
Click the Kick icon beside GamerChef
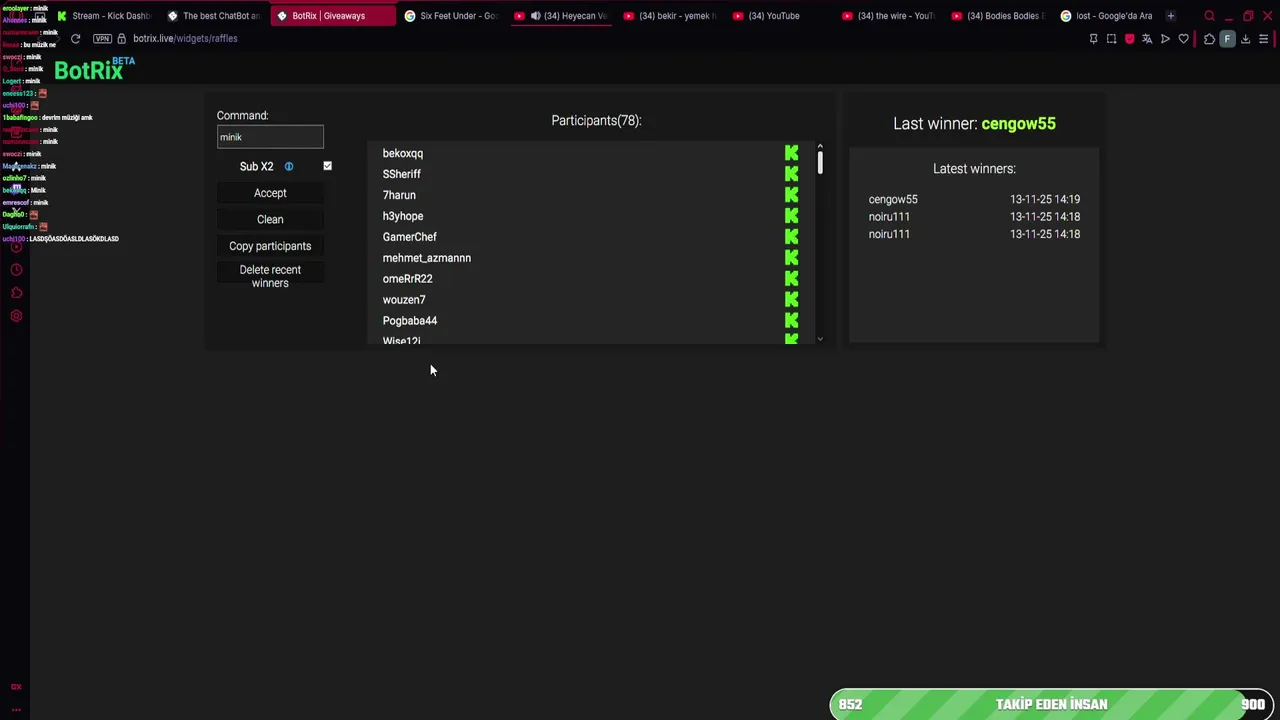[791, 237]
